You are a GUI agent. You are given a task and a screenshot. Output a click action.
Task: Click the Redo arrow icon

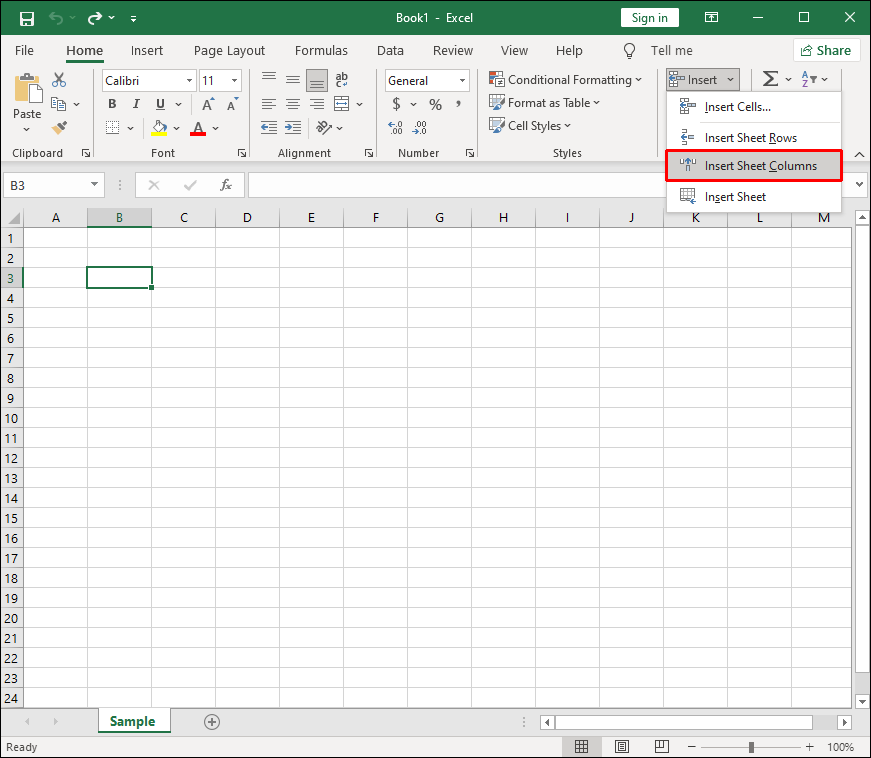coord(94,18)
